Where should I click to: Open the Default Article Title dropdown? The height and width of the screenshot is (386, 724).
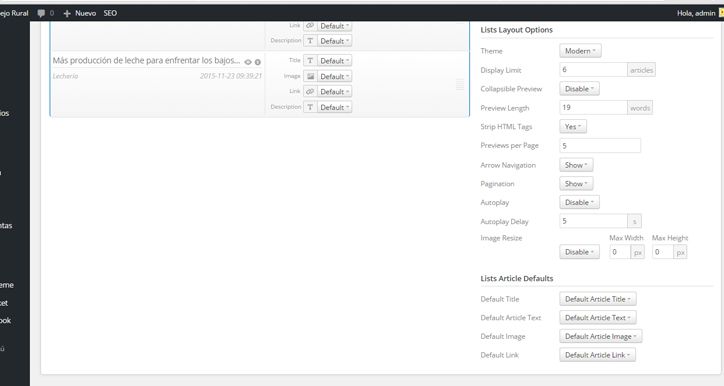(x=597, y=299)
